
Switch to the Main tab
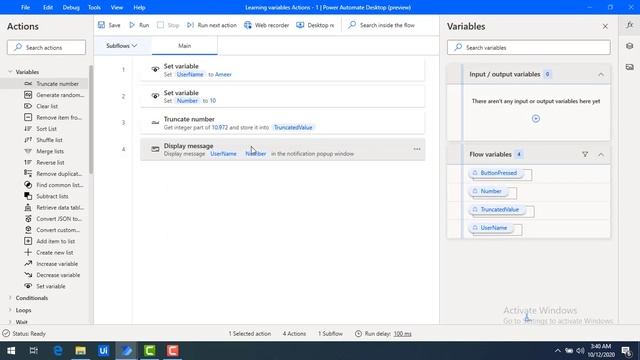click(184, 46)
